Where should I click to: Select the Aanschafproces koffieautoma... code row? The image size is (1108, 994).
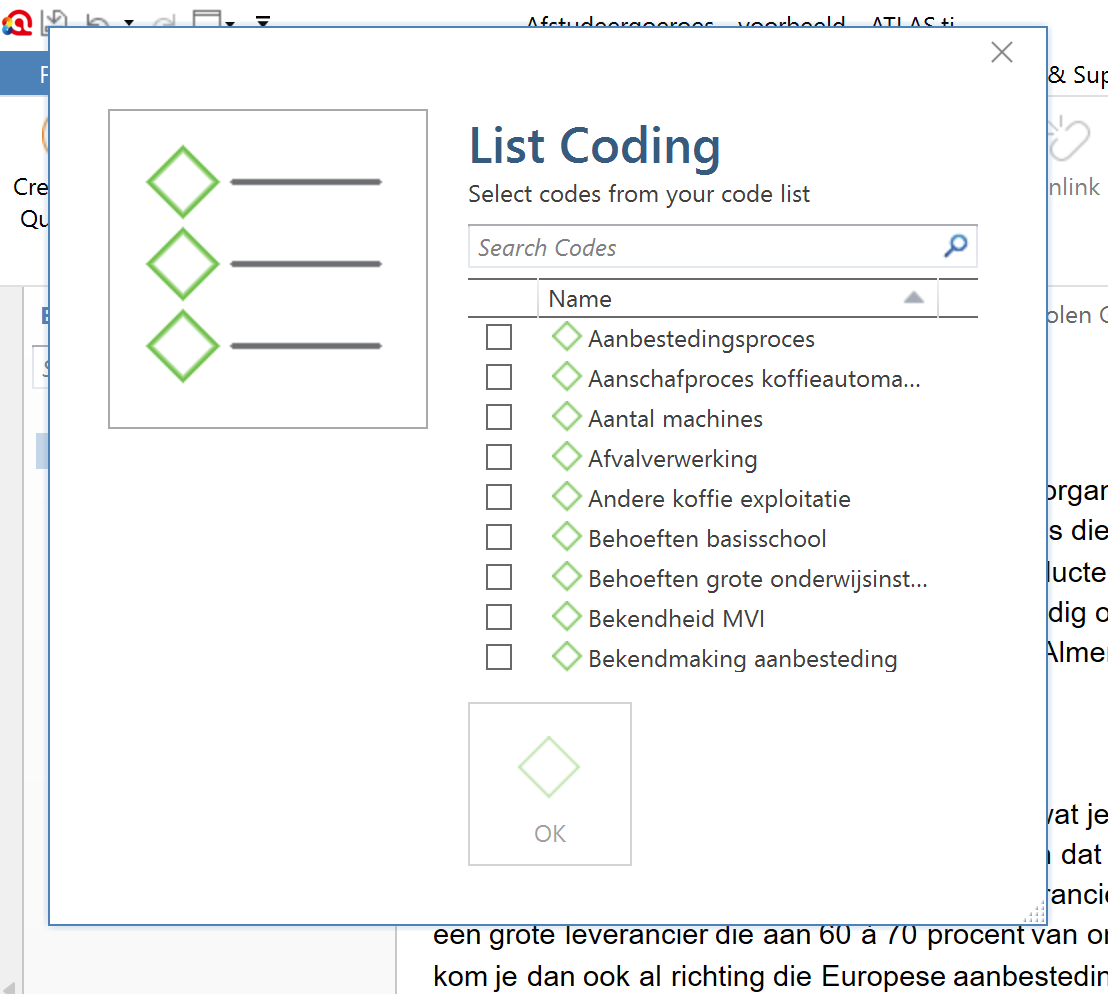754,379
